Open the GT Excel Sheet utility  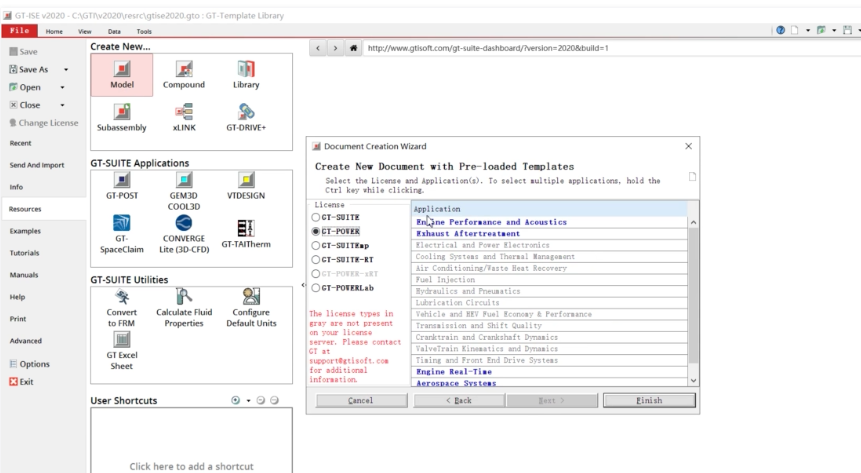(122, 351)
